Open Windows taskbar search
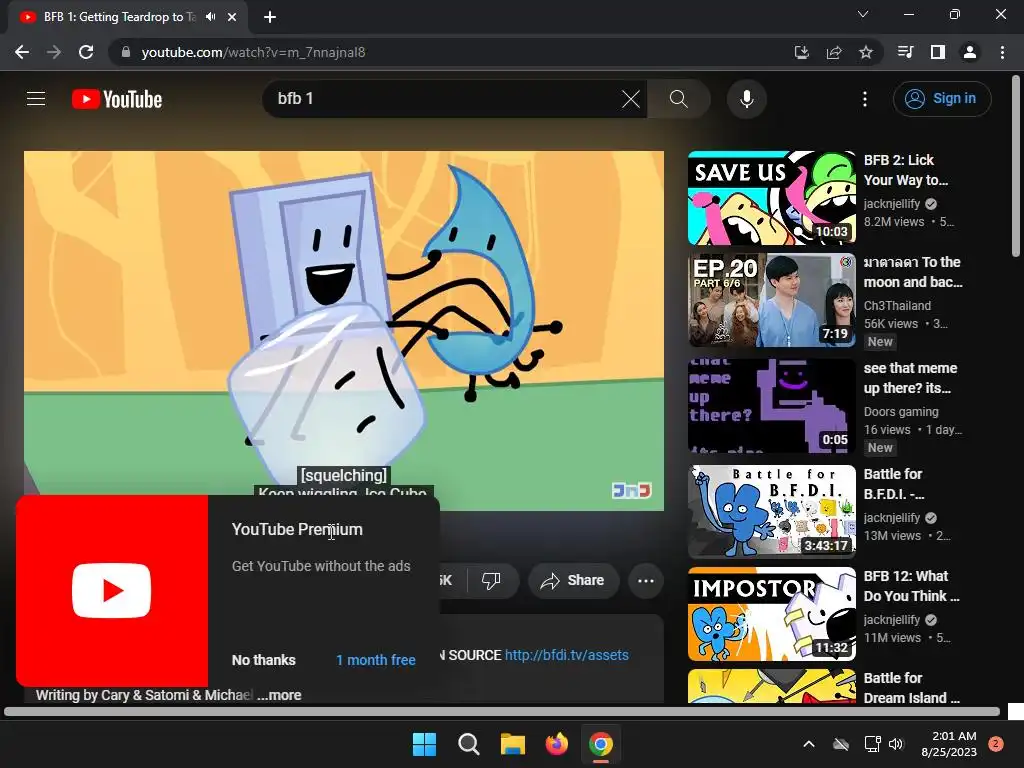The height and width of the screenshot is (768, 1024). (468, 744)
